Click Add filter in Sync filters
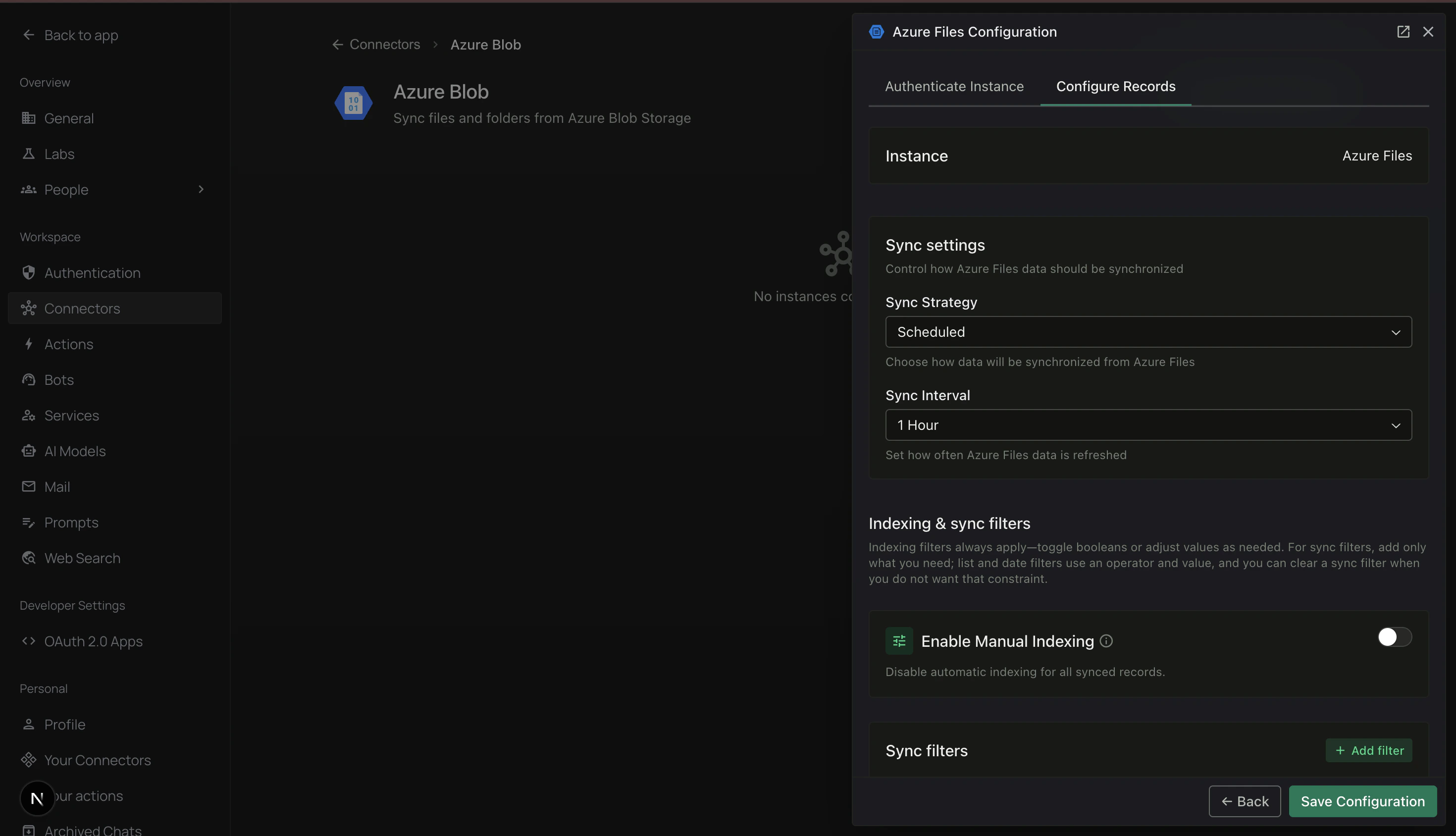The width and height of the screenshot is (1456, 836). click(1369, 750)
